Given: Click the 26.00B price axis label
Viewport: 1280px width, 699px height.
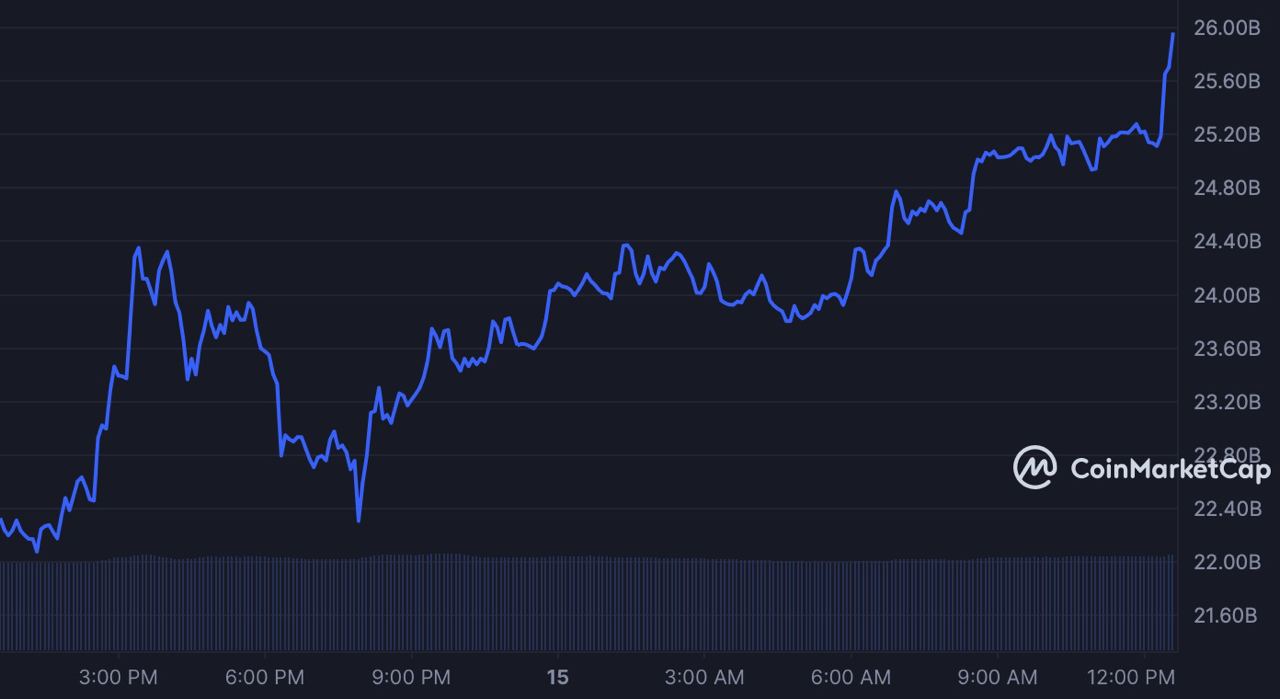Looking at the screenshot, I should (x=1227, y=28).
